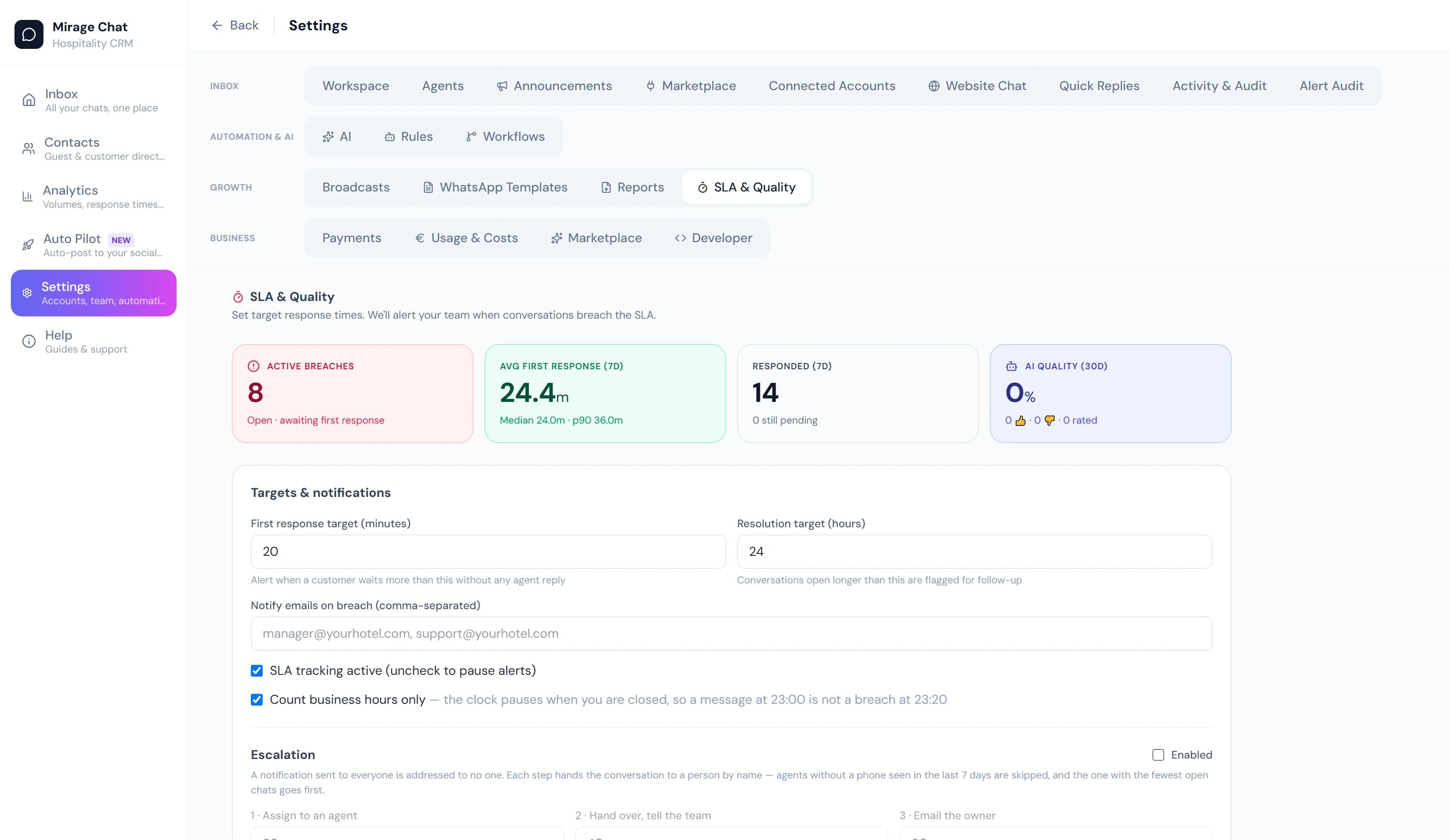Click the AI Quality robot icon

[1012, 366]
